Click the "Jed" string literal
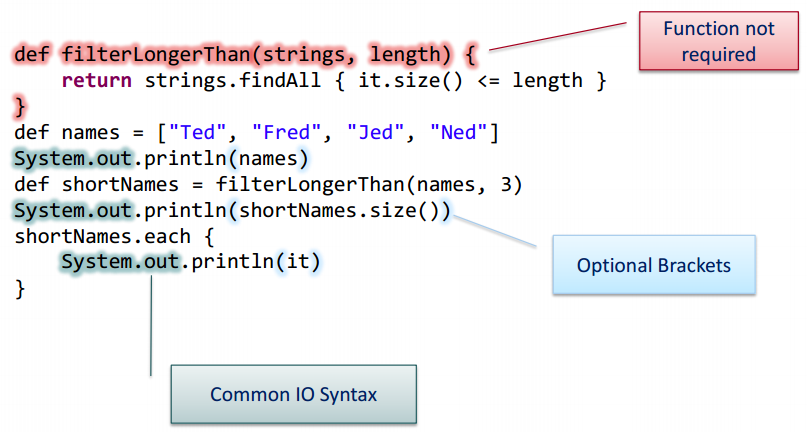The image size is (807, 432). click(x=375, y=133)
